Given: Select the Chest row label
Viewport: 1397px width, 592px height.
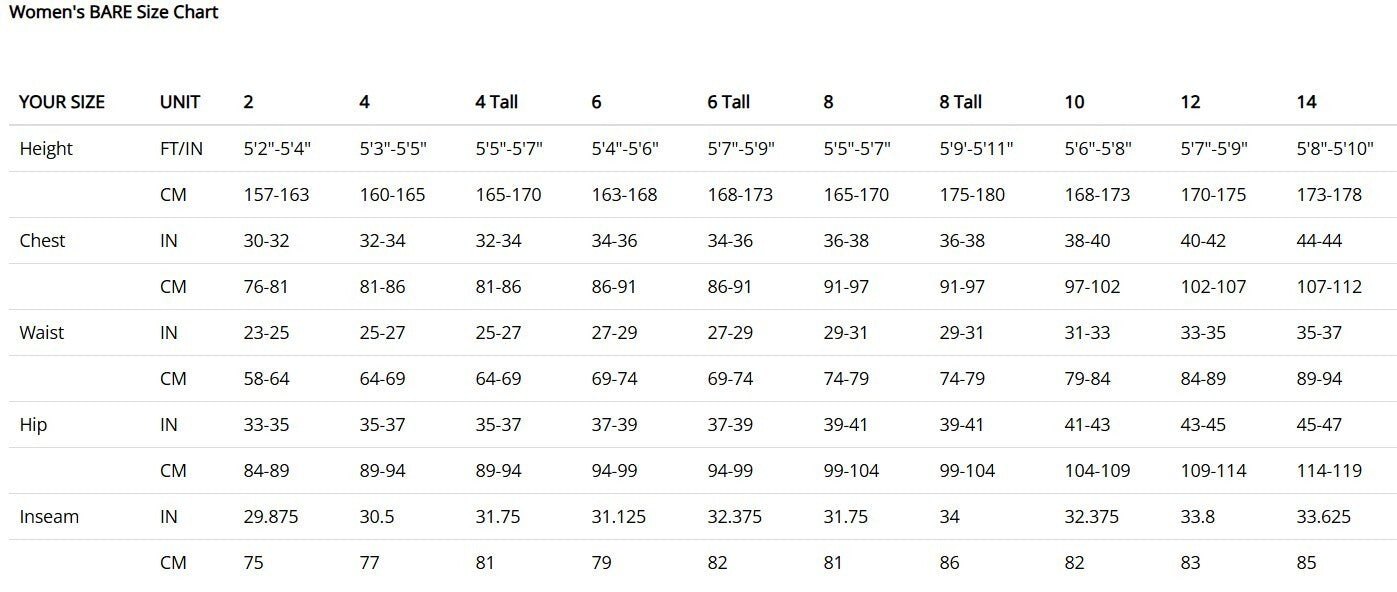Looking at the screenshot, I should tap(42, 241).
